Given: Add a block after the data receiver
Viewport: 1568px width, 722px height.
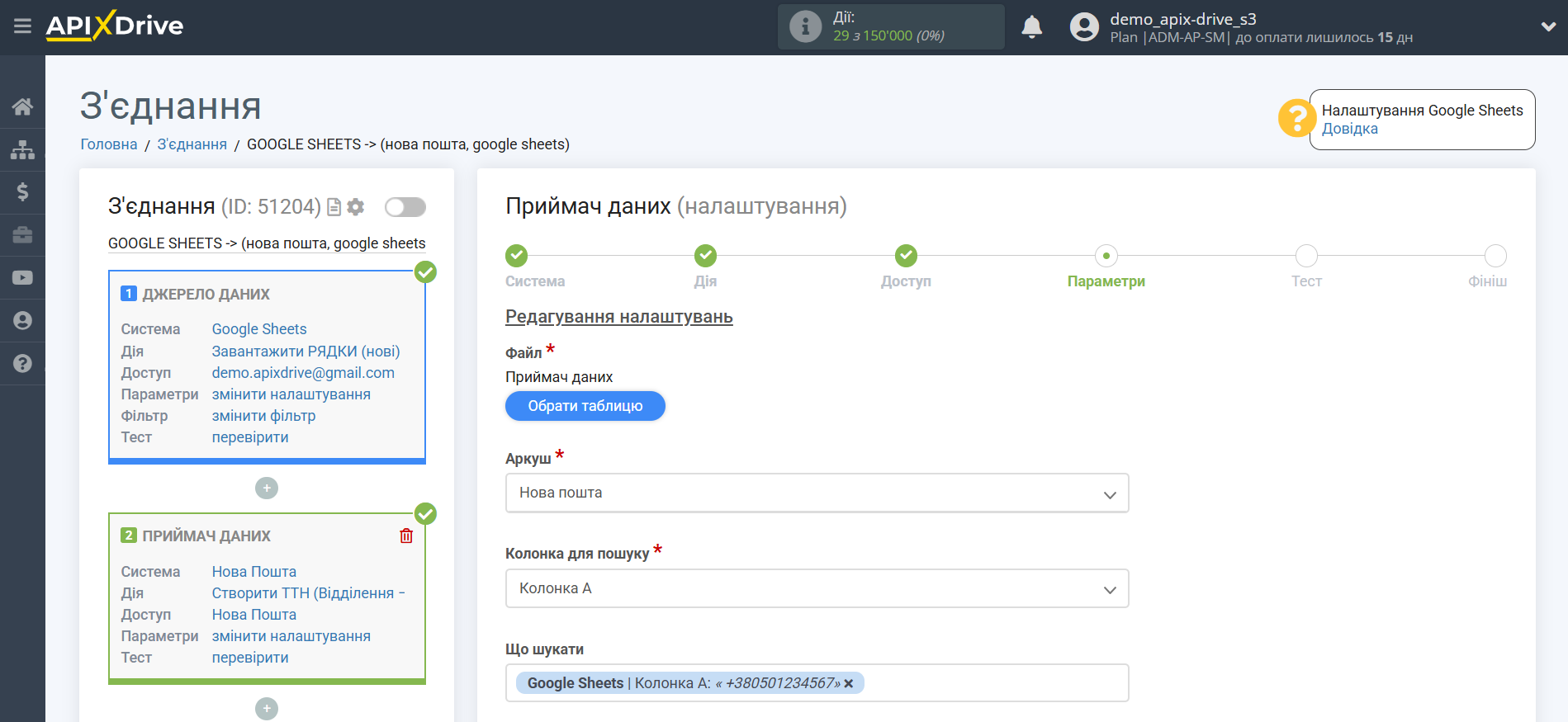Looking at the screenshot, I should [x=267, y=709].
